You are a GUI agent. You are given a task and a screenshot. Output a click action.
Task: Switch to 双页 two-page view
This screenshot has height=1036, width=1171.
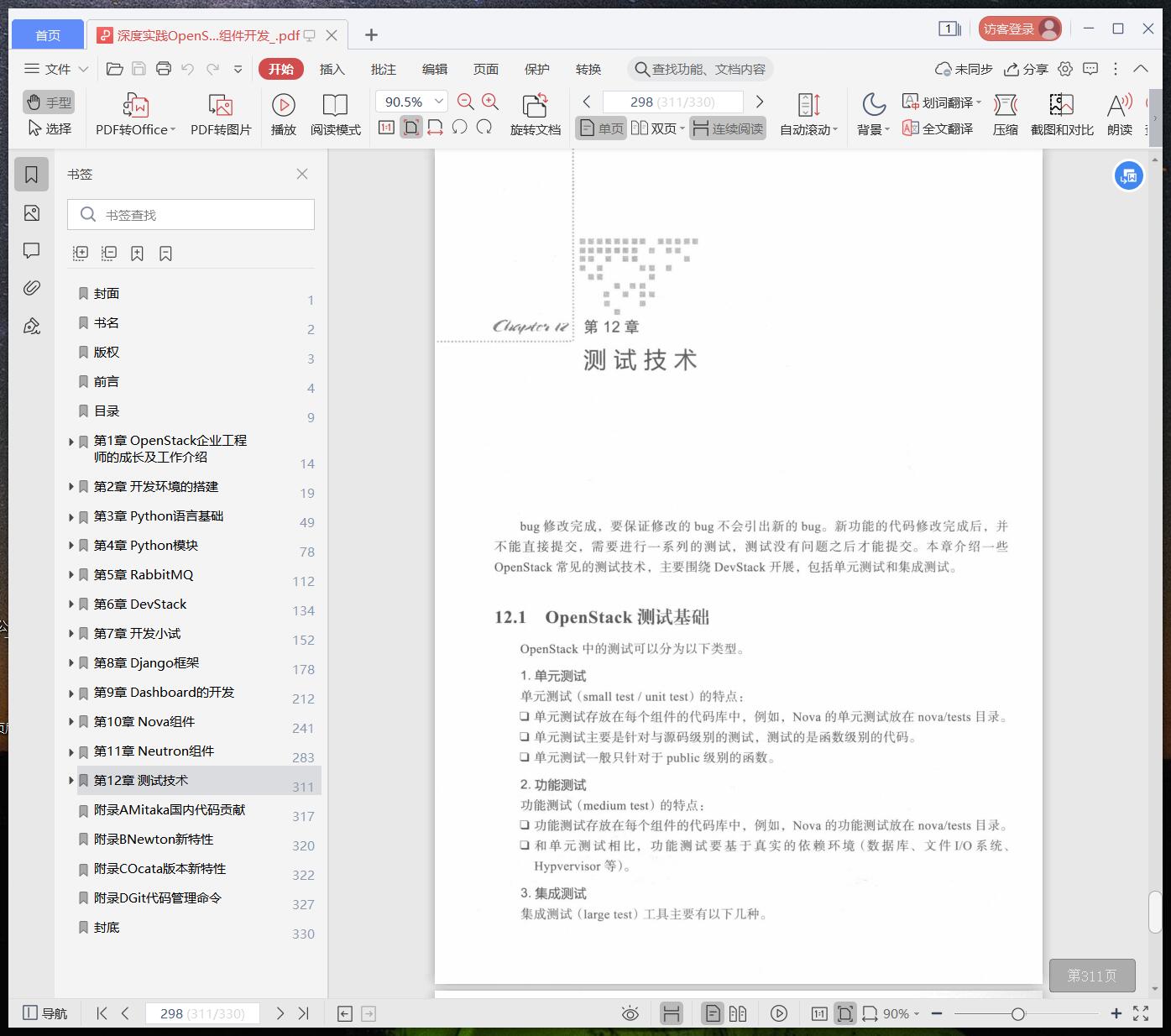(x=658, y=128)
